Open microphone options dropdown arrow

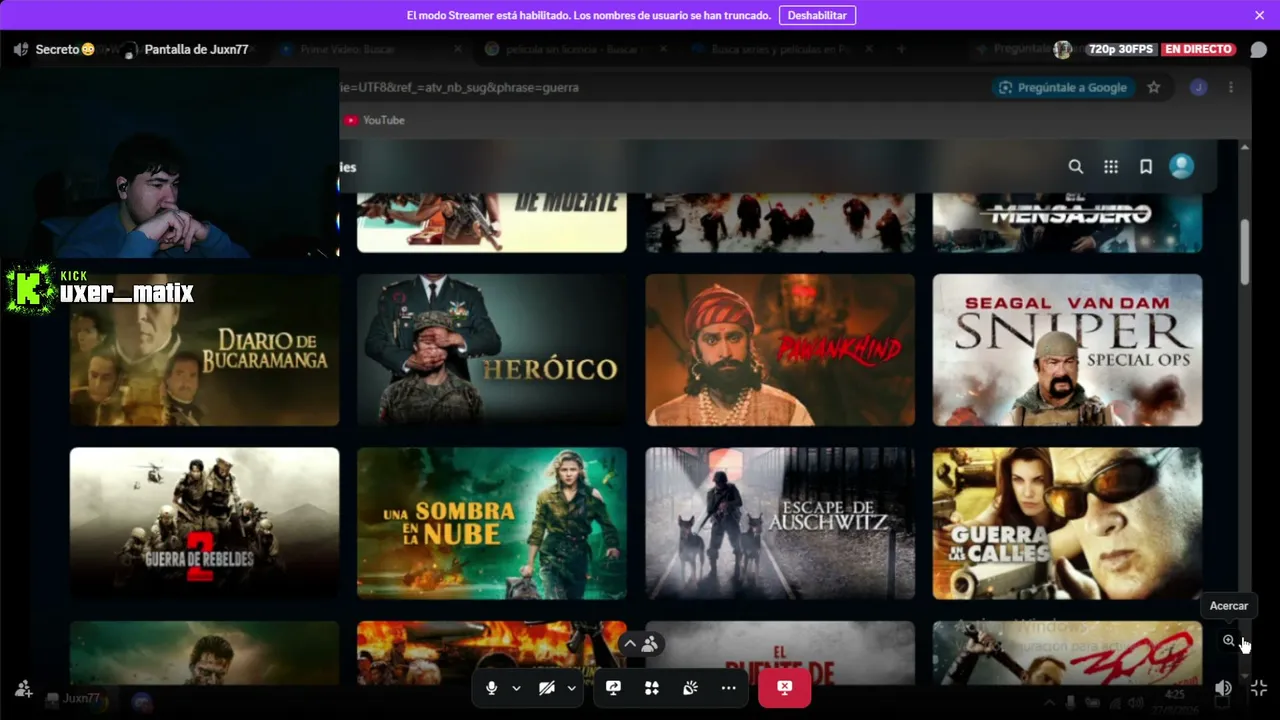pos(516,688)
